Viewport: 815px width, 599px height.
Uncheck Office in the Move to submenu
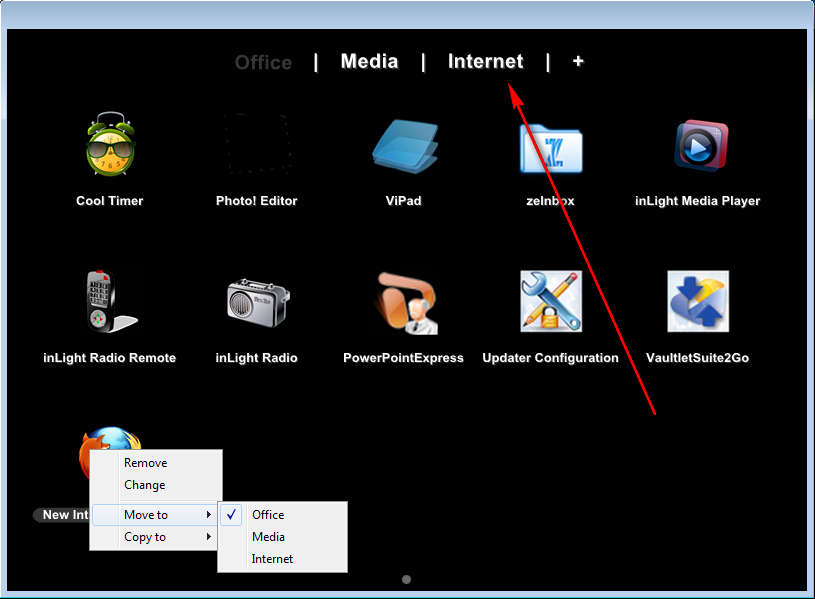(268, 514)
